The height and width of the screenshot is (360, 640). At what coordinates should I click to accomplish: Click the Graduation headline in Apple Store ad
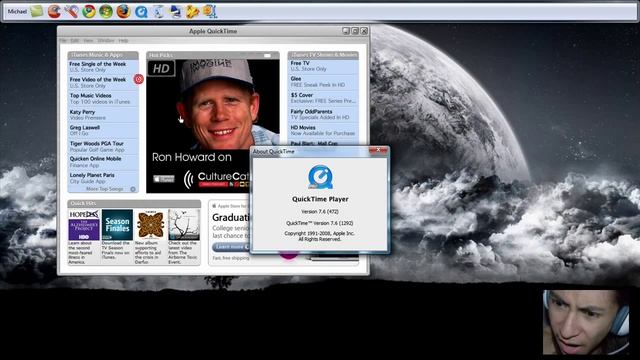(x=231, y=218)
